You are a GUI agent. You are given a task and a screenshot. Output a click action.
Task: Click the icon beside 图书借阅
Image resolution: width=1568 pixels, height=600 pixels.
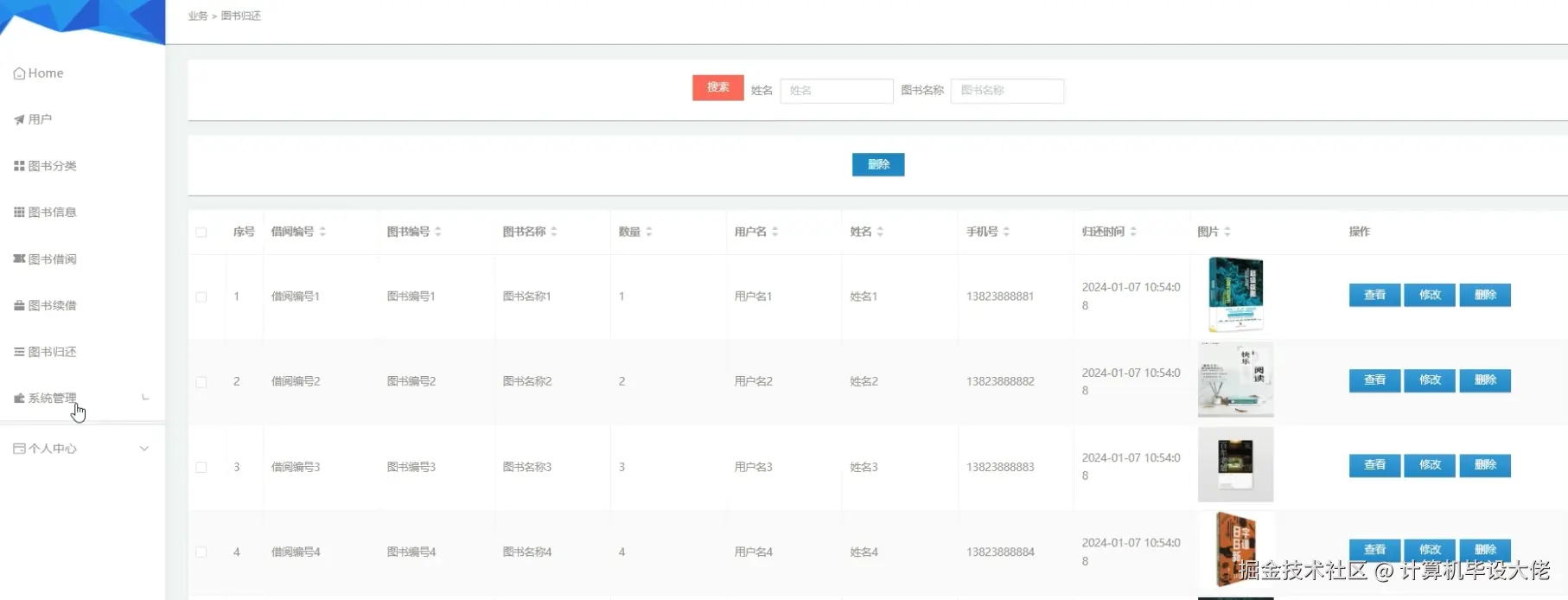click(x=19, y=259)
